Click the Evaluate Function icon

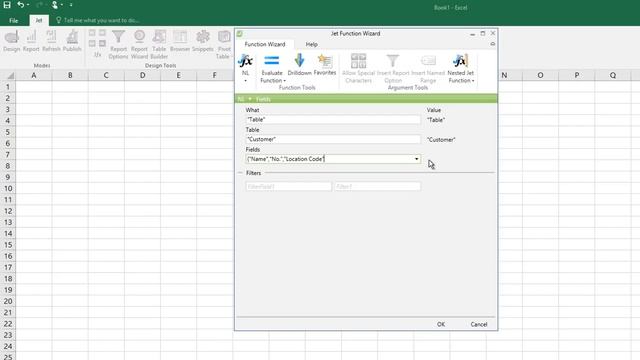[271, 61]
